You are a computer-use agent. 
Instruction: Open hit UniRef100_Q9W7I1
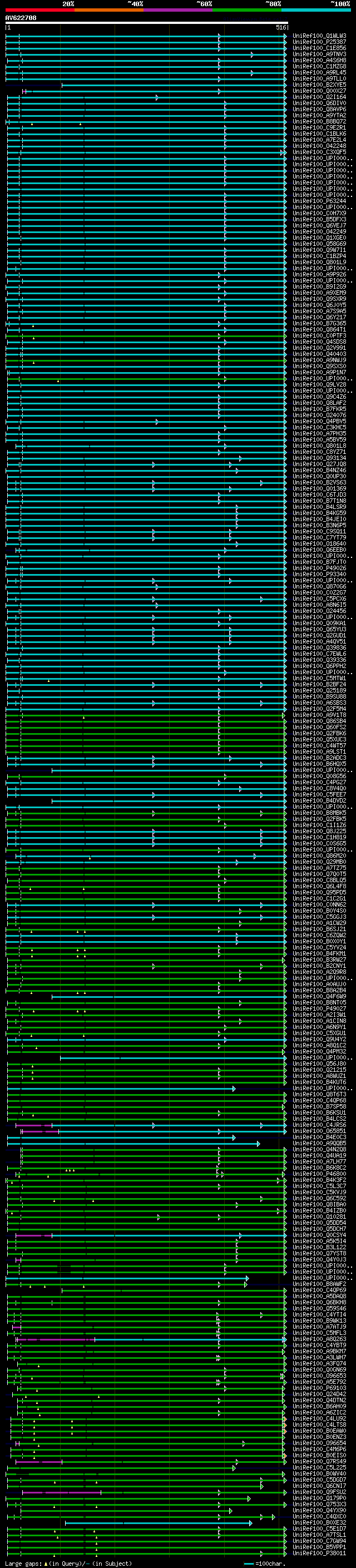319,250
